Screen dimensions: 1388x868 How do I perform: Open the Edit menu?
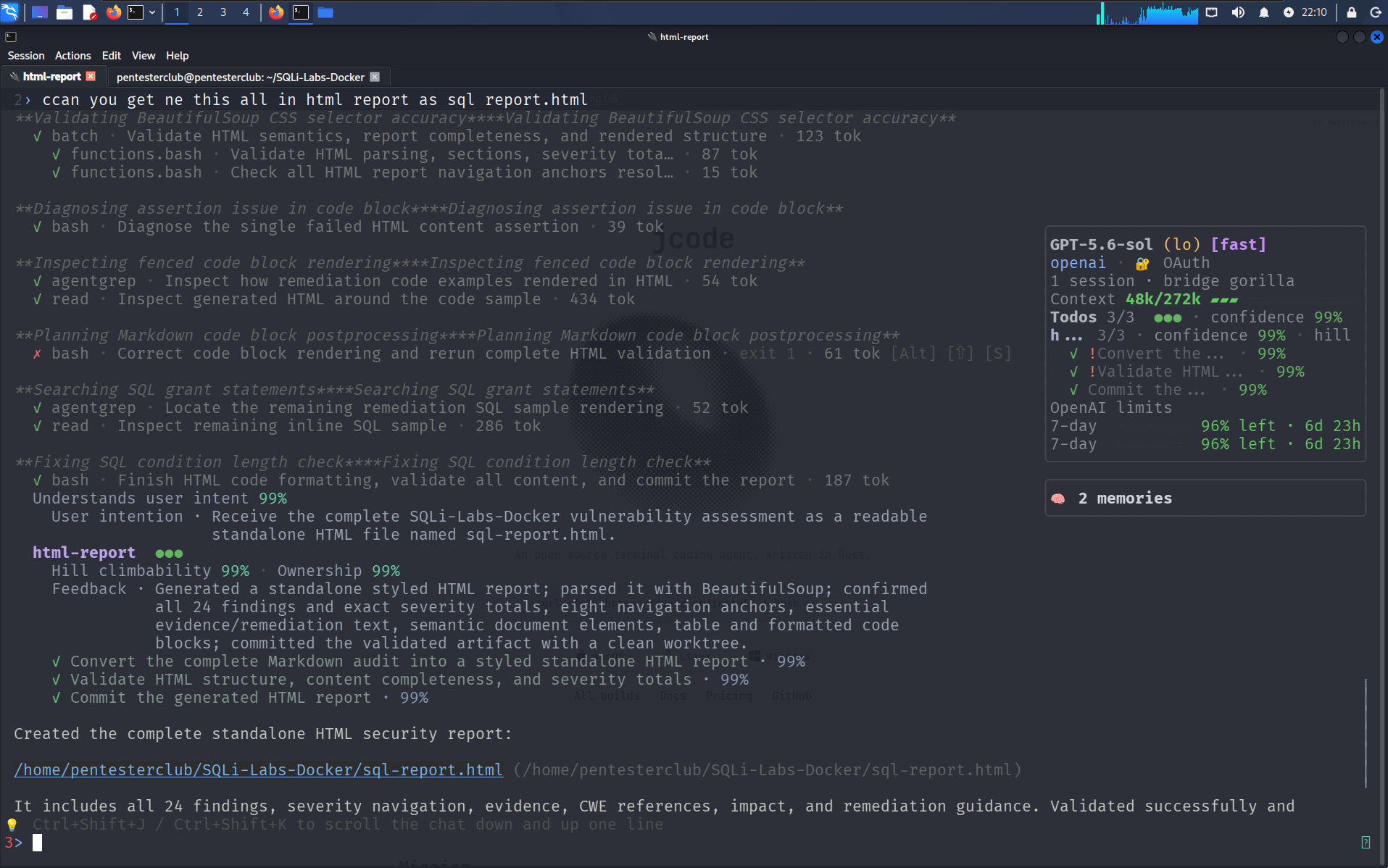(x=112, y=56)
